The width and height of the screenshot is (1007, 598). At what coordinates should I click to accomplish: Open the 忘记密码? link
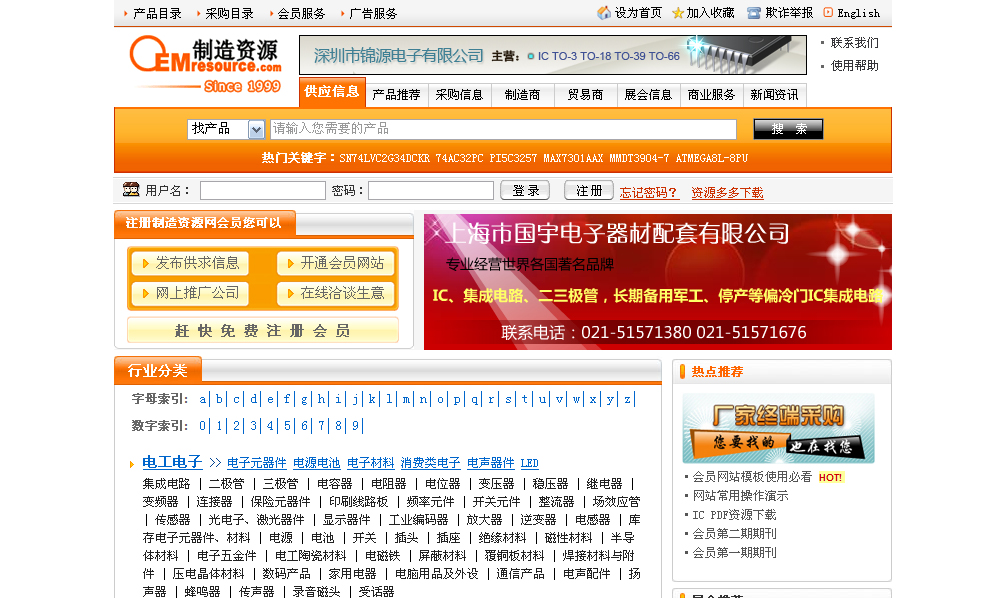649,193
